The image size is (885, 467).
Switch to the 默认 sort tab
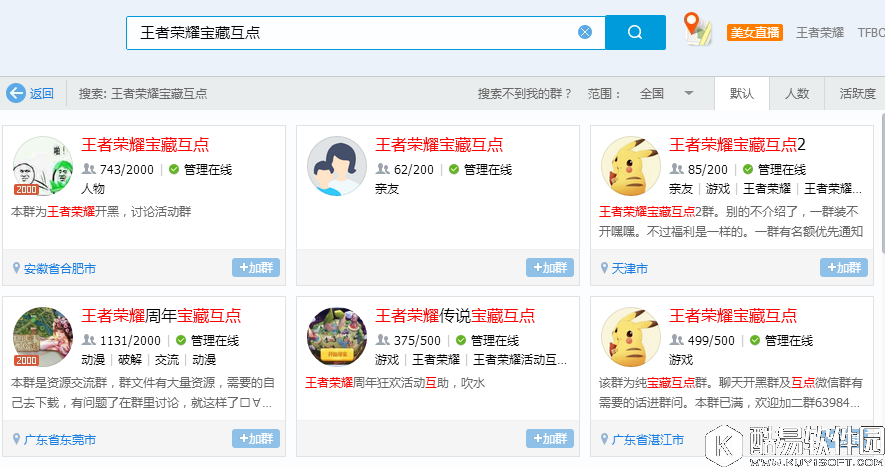pos(742,93)
